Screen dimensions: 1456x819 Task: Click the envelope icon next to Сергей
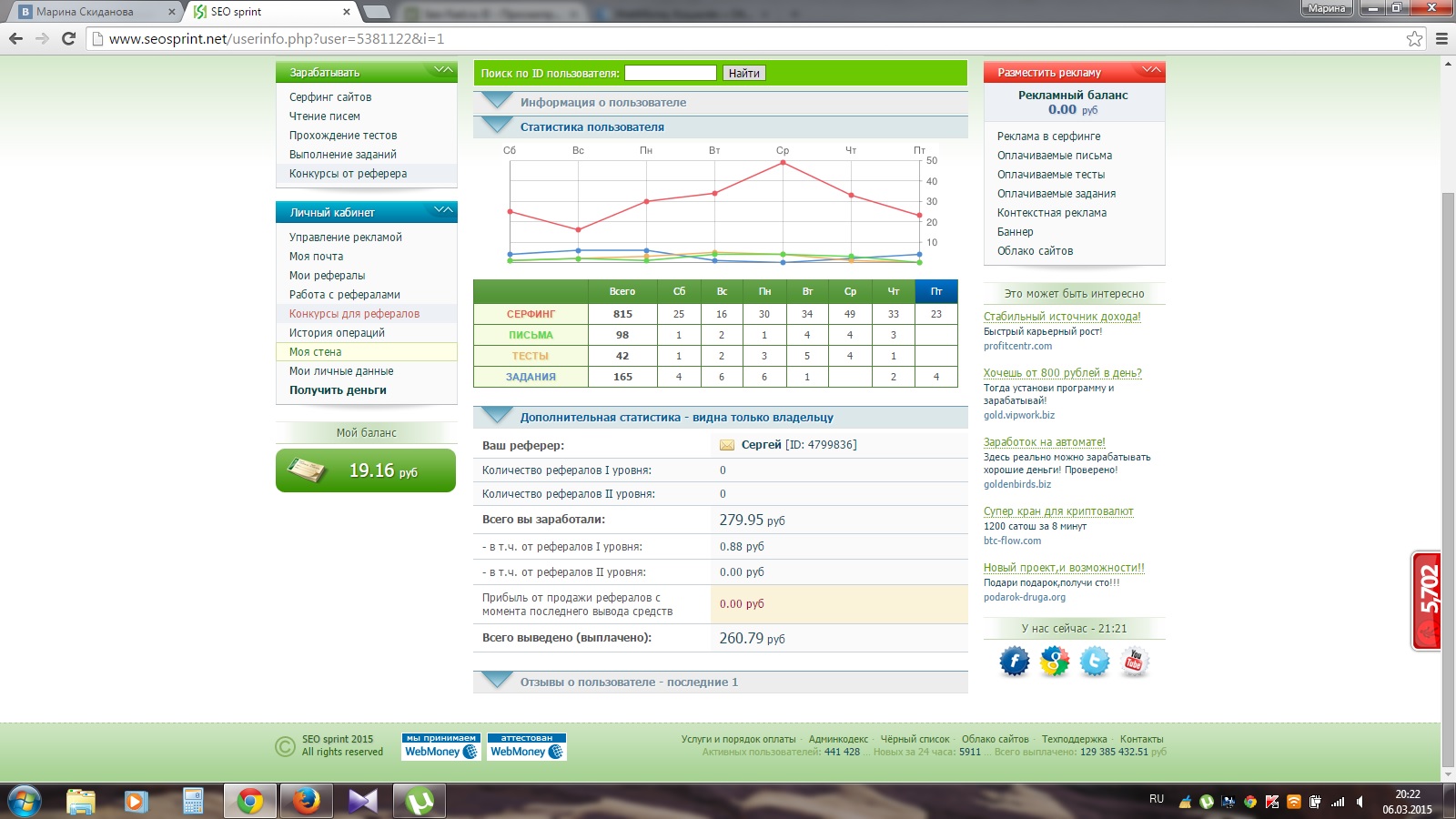[x=727, y=445]
